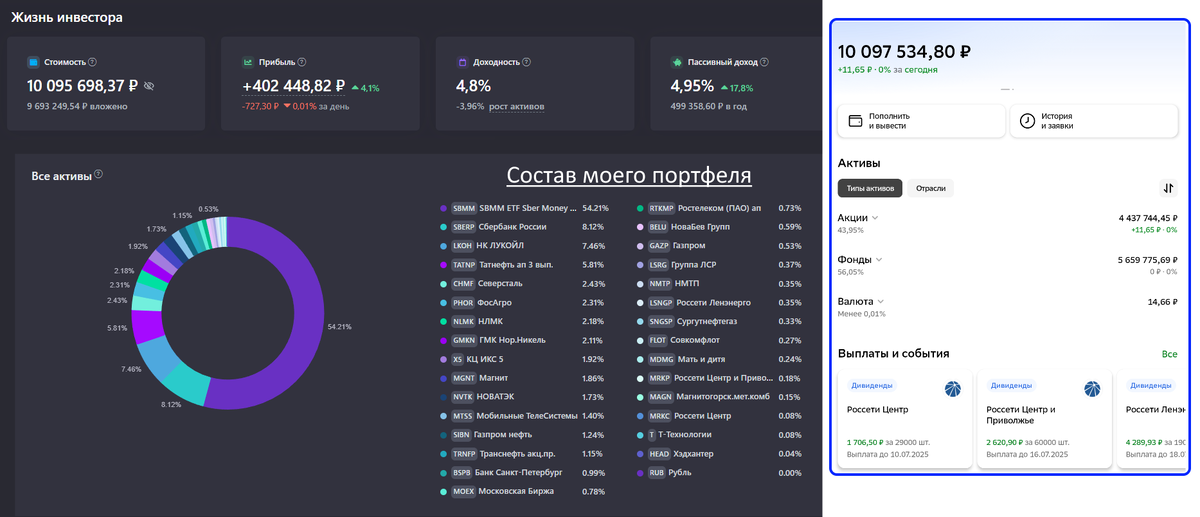Click the RUB ticker badge

pyautogui.click(x=657, y=472)
